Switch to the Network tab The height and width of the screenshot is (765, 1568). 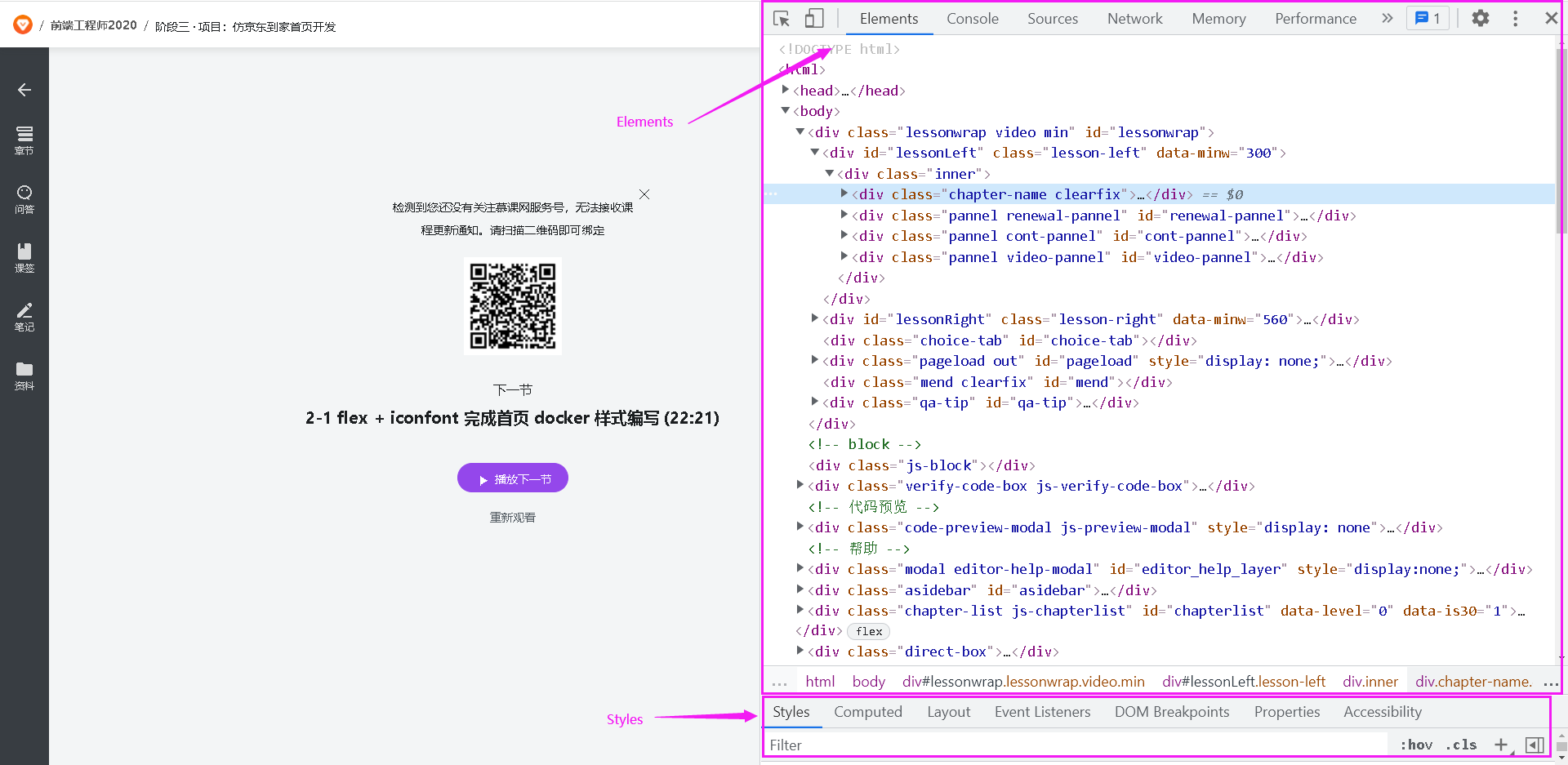[x=1135, y=18]
